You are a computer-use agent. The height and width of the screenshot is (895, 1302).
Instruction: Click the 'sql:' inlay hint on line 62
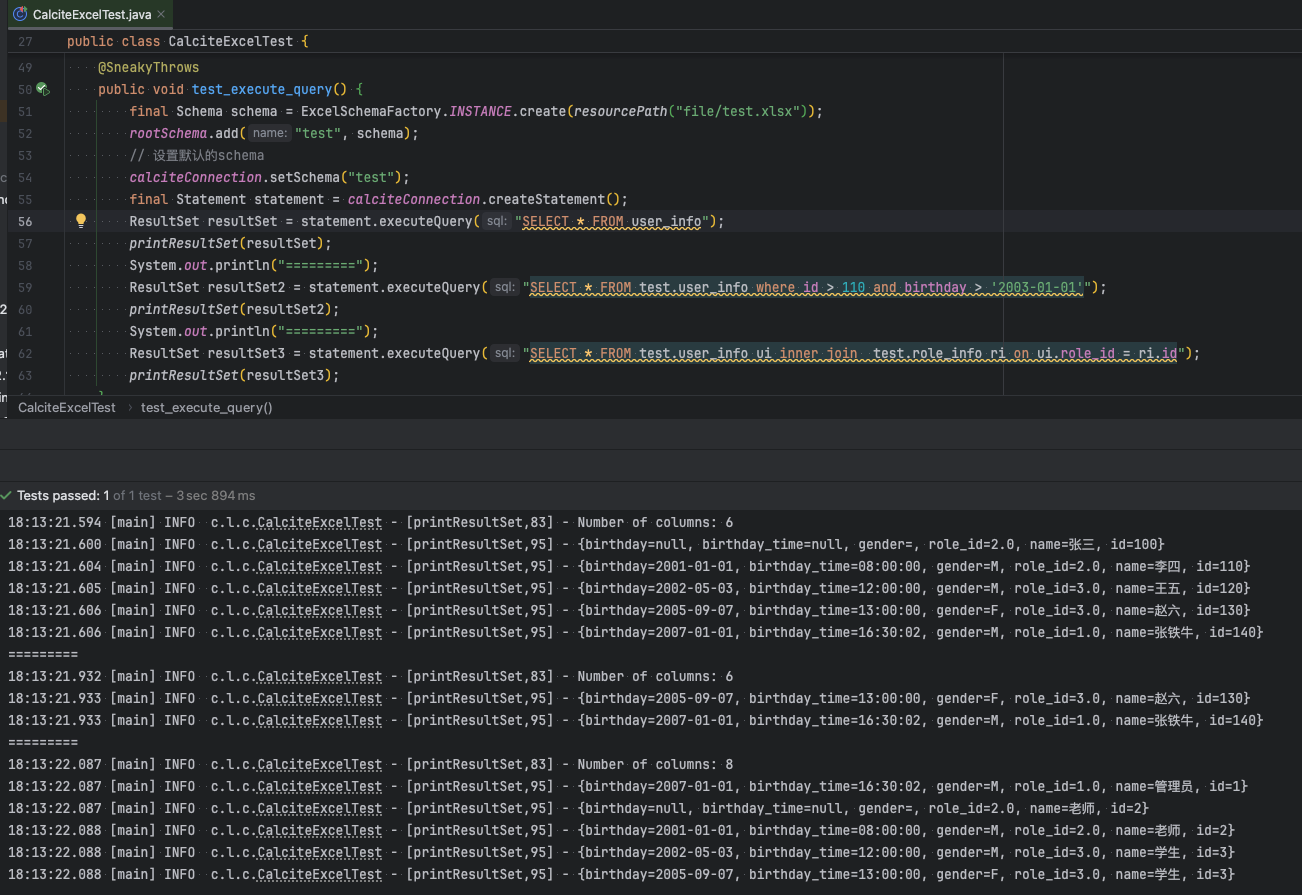click(x=504, y=353)
